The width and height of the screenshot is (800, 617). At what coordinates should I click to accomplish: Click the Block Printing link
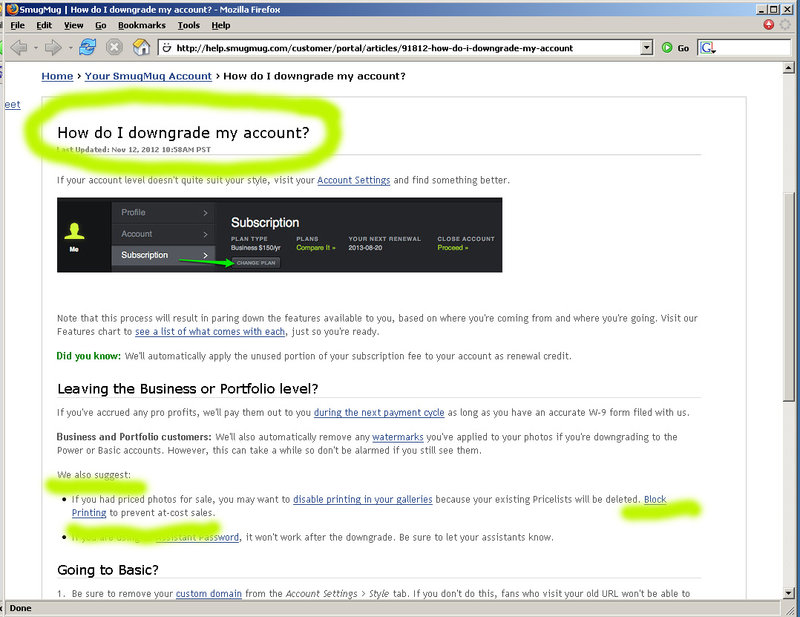click(x=655, y=500)
